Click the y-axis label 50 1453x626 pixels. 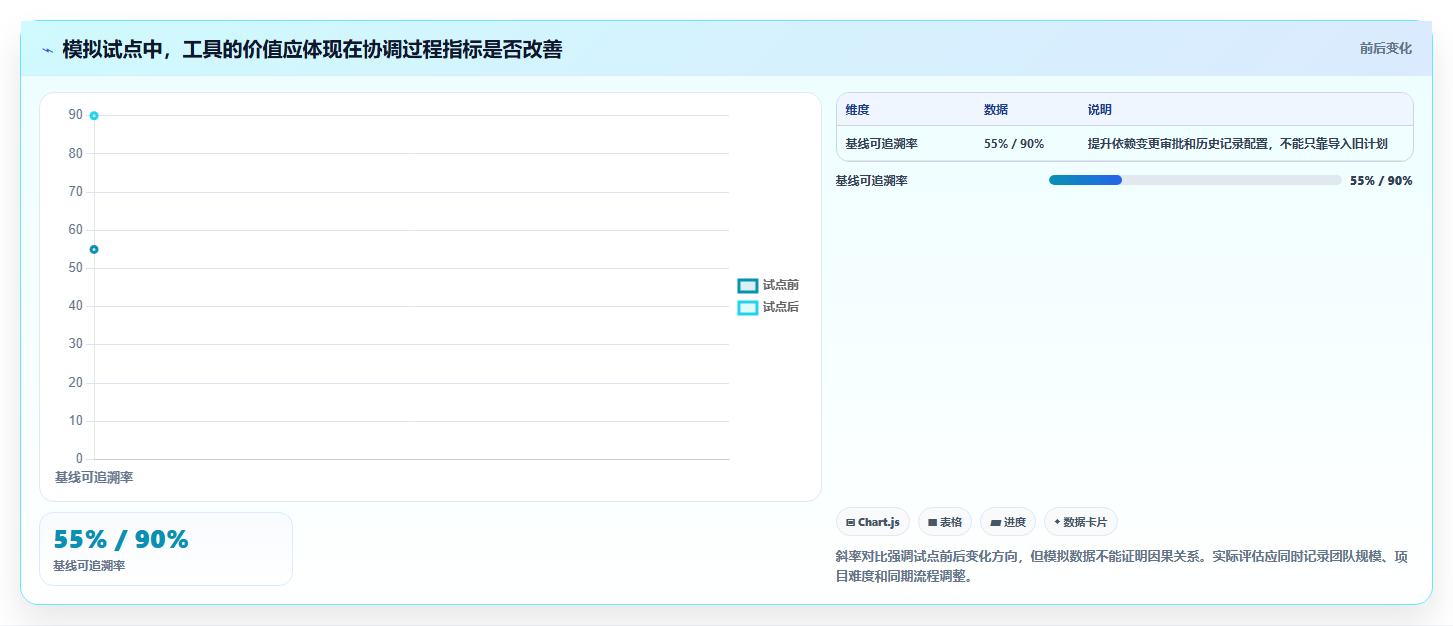click(x=76, y=268)
